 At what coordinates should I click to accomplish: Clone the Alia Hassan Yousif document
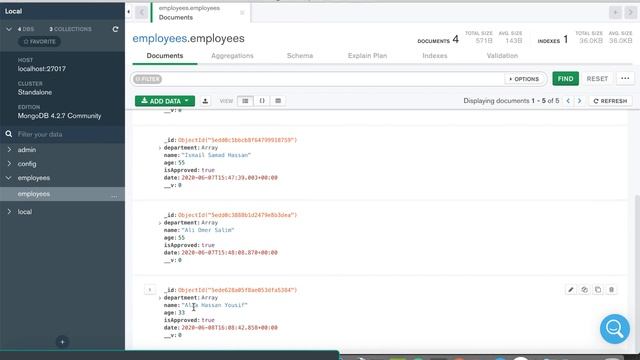[598, 290]
